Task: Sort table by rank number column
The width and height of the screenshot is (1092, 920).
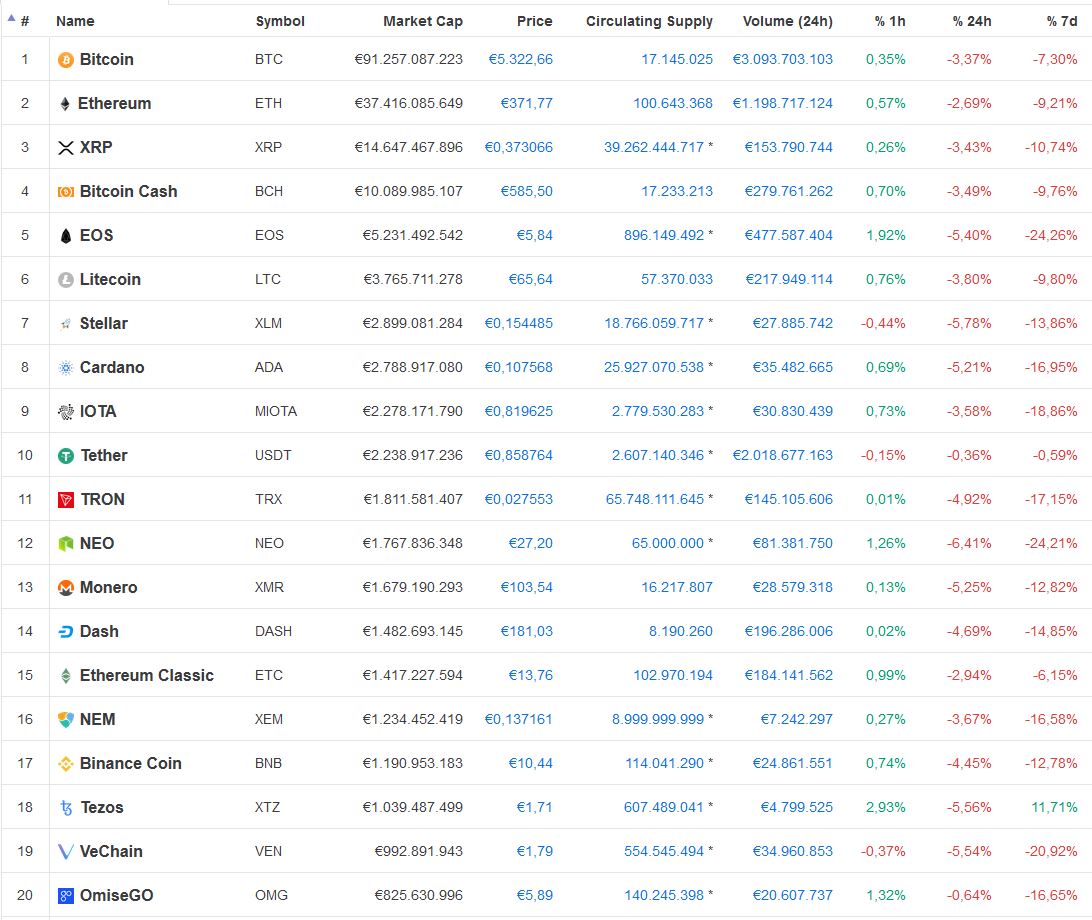Action: [24, 21]
